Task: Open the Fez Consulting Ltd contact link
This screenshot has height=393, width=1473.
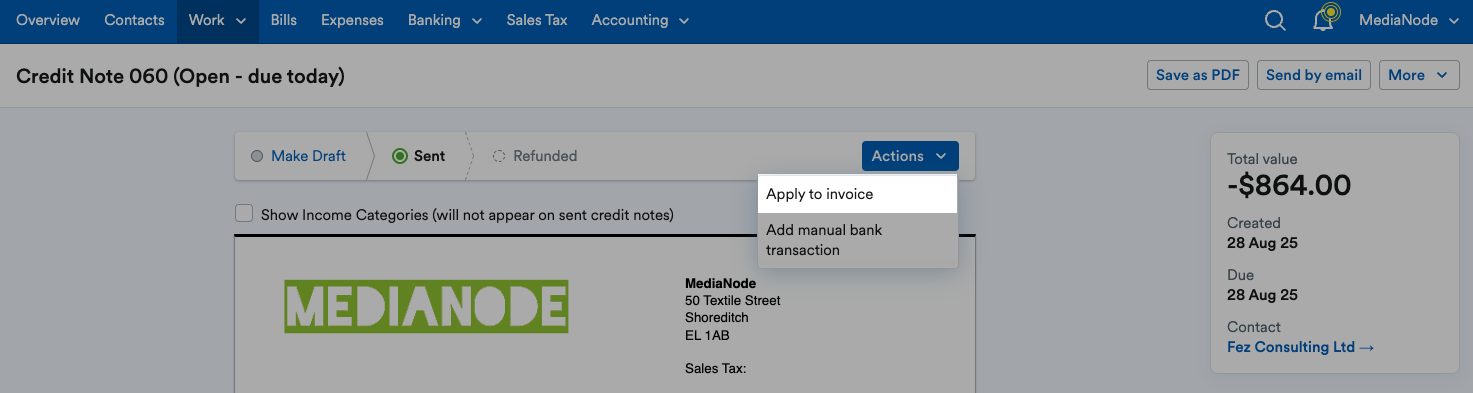Action: tap(1300, 347)
